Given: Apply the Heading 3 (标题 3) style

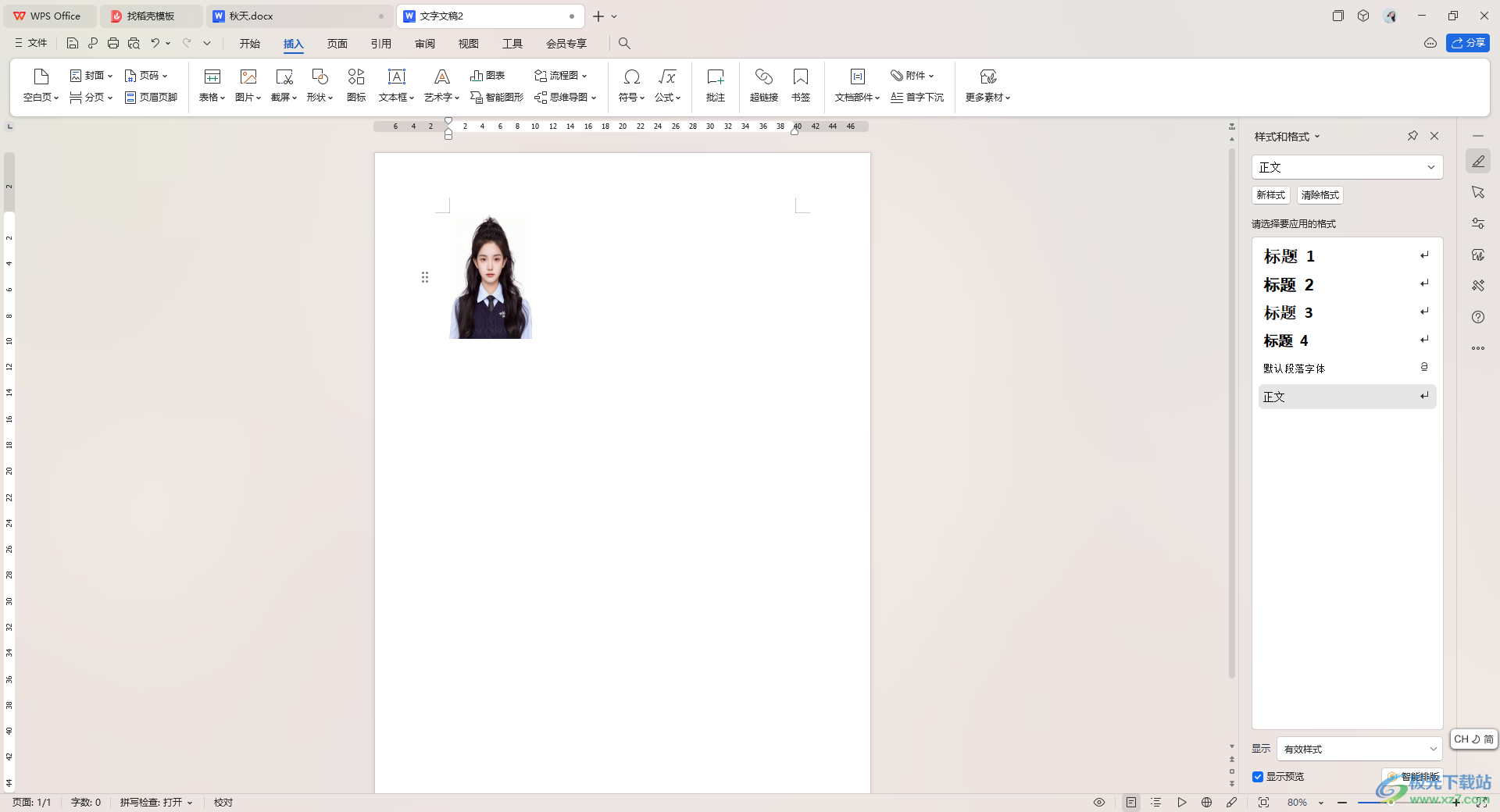Looking at the screenshot, I should coord(1347,312).
